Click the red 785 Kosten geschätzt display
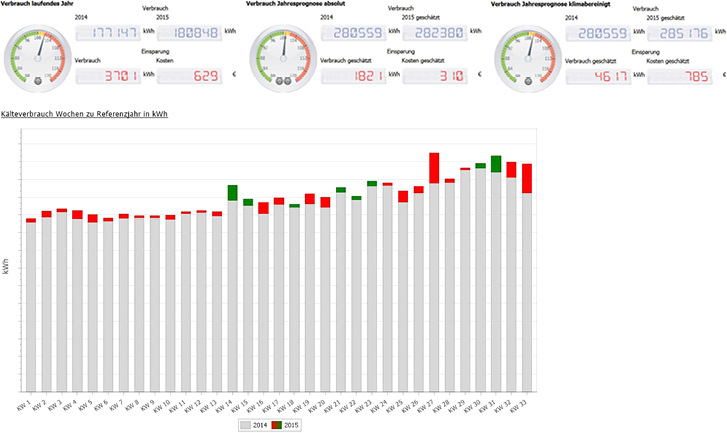727x433 pixels. coord(680,74)
